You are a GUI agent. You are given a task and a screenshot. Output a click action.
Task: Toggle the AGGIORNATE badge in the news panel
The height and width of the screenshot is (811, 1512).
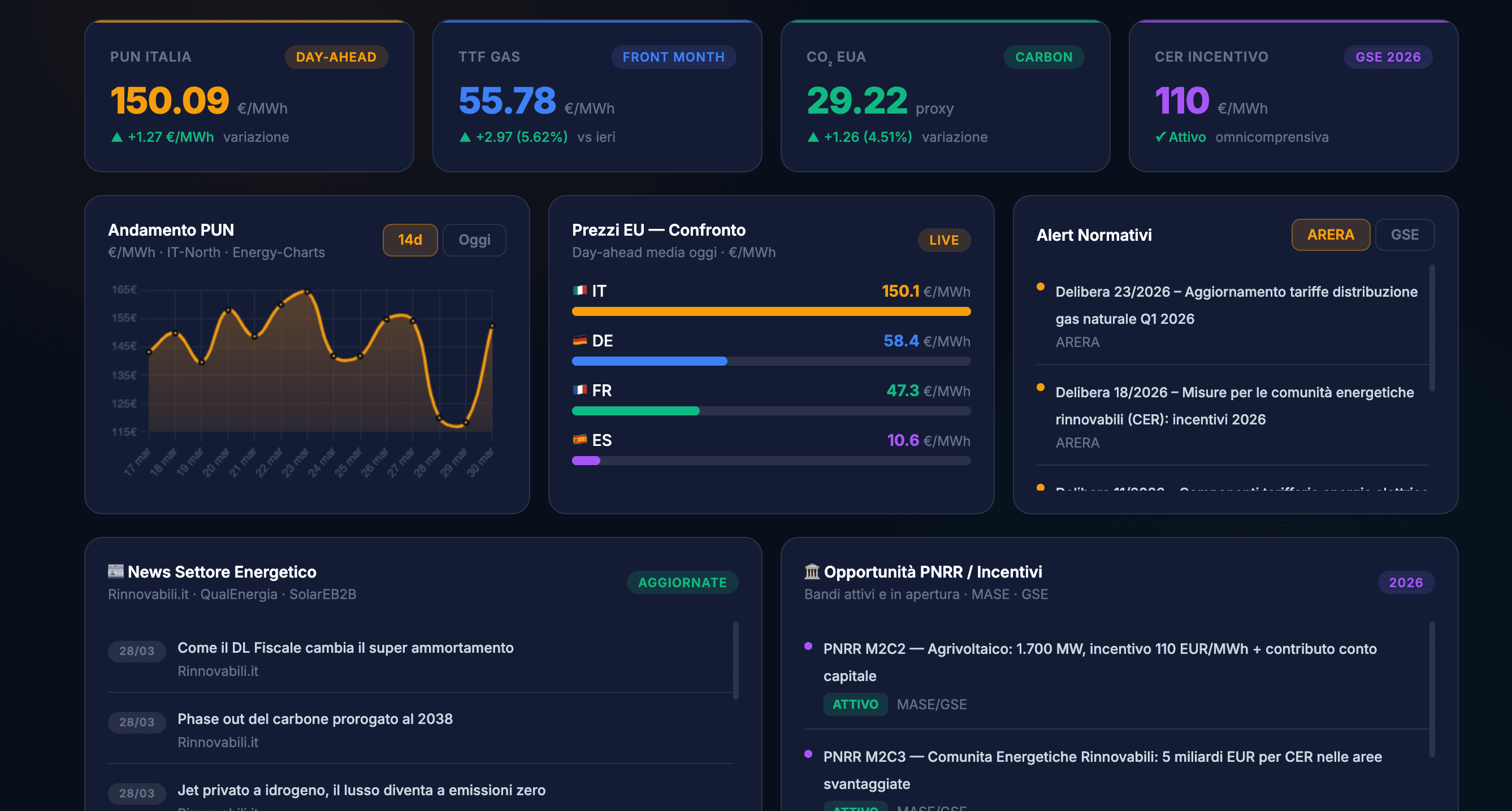[x=682, y=582]
